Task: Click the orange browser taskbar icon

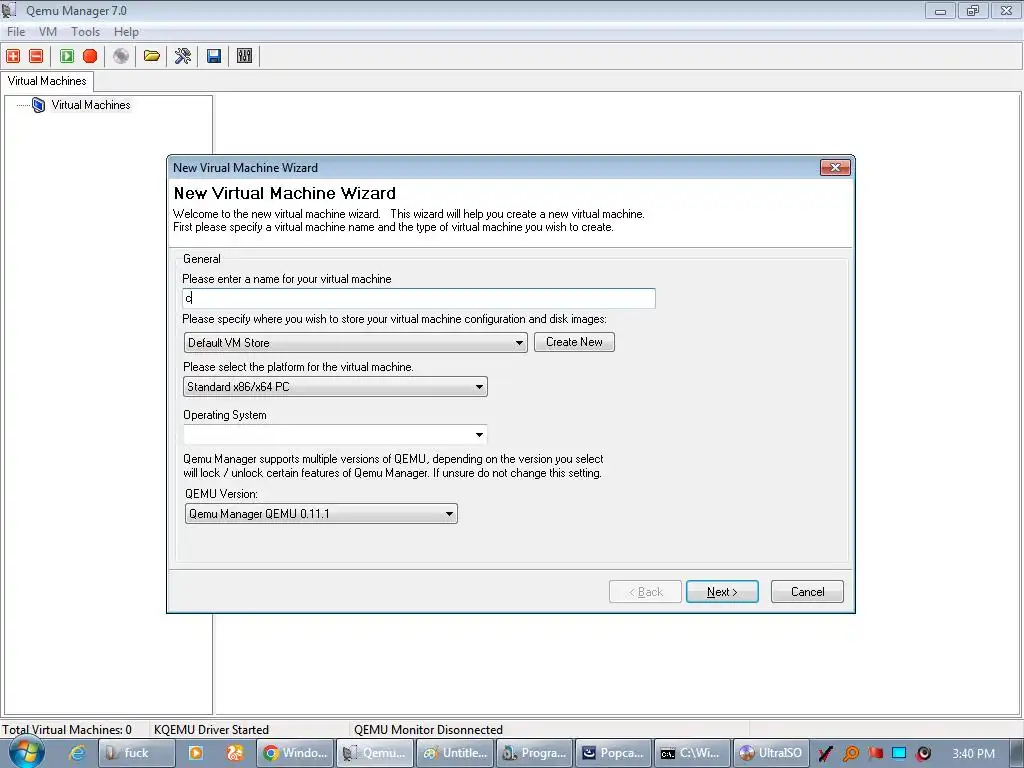Action: 234,753
